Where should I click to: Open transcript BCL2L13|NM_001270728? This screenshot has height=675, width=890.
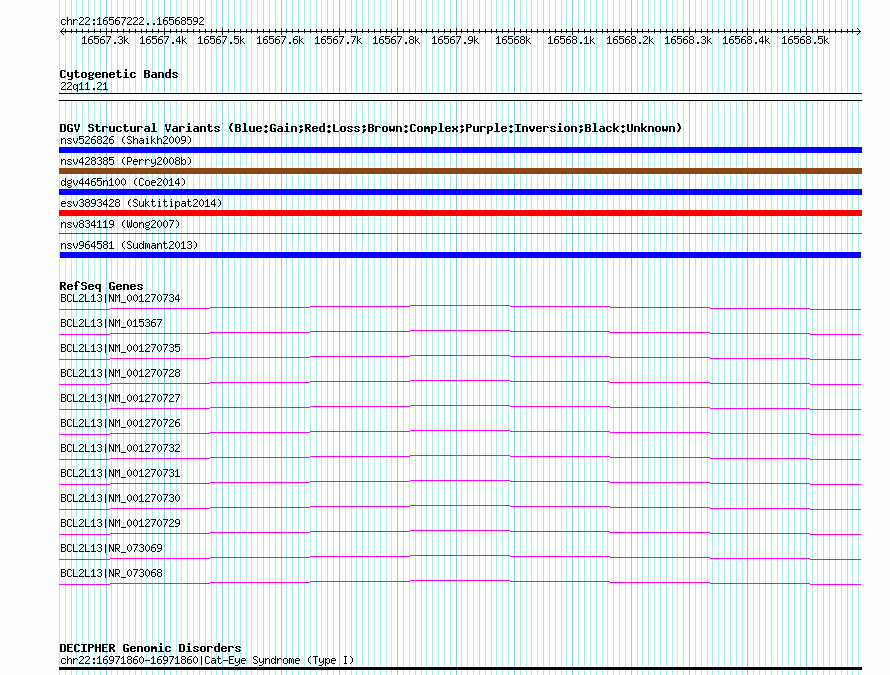click(120, 374)
